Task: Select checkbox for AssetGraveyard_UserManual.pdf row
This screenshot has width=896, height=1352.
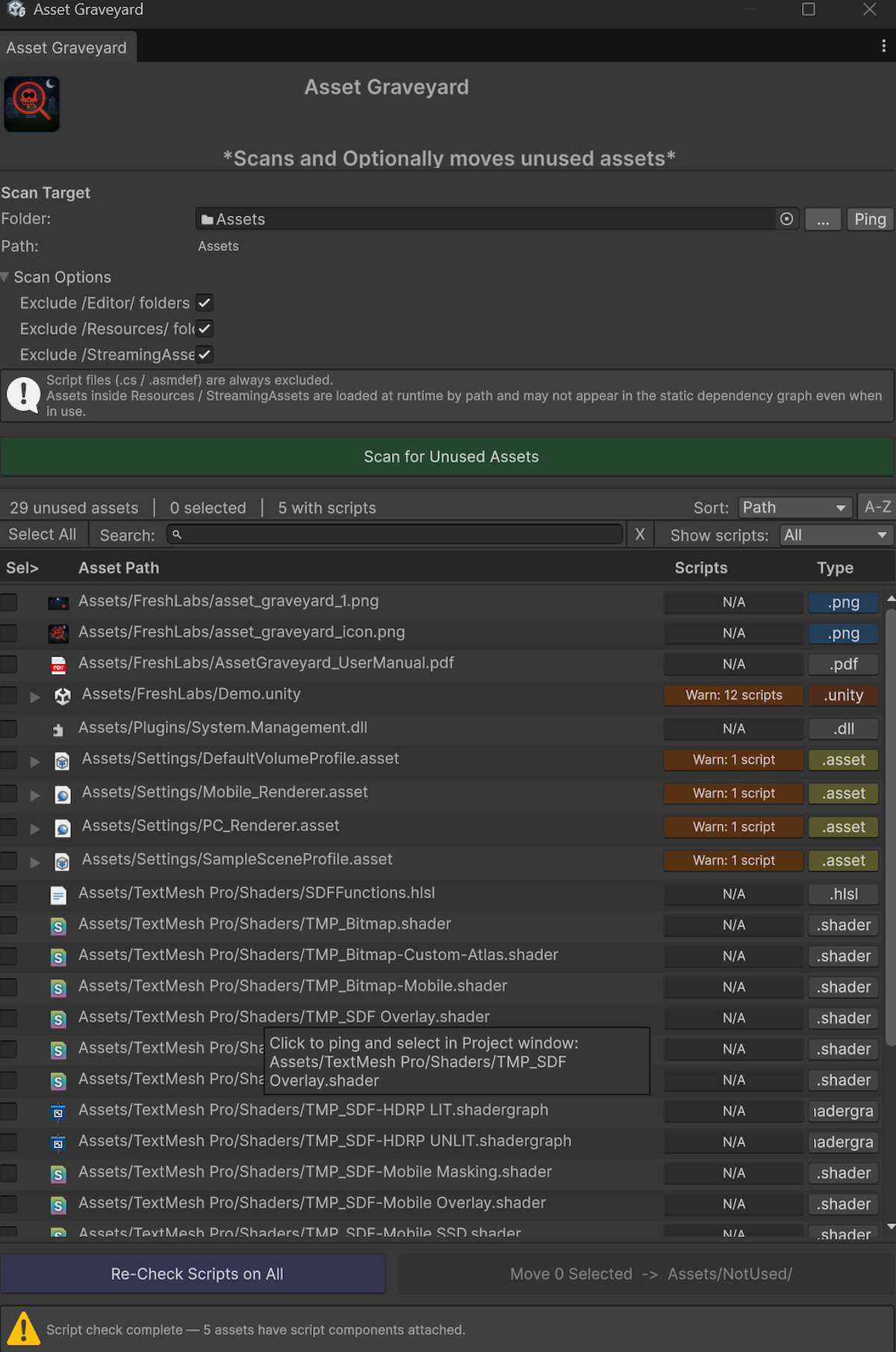Action: point(8,664)
